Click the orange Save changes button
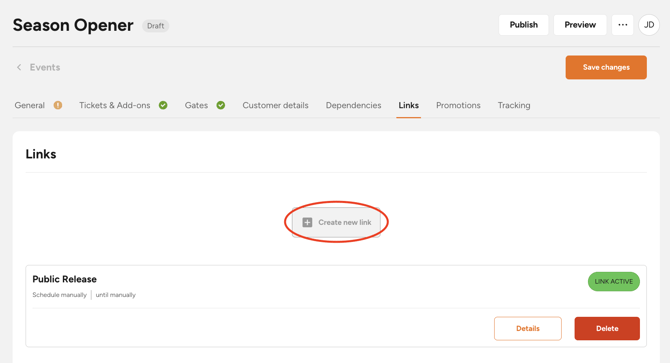 [x=606, y=67]
